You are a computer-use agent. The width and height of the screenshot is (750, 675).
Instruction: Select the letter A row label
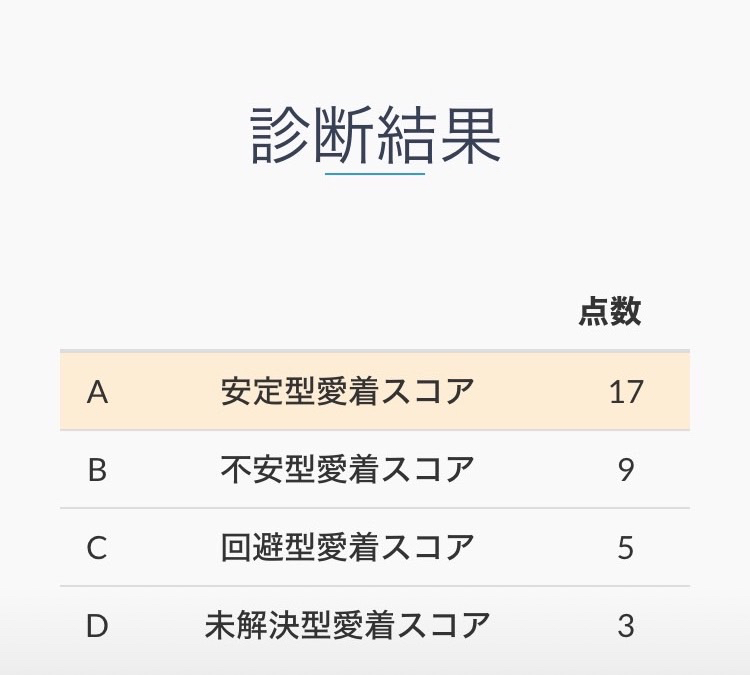97,392
